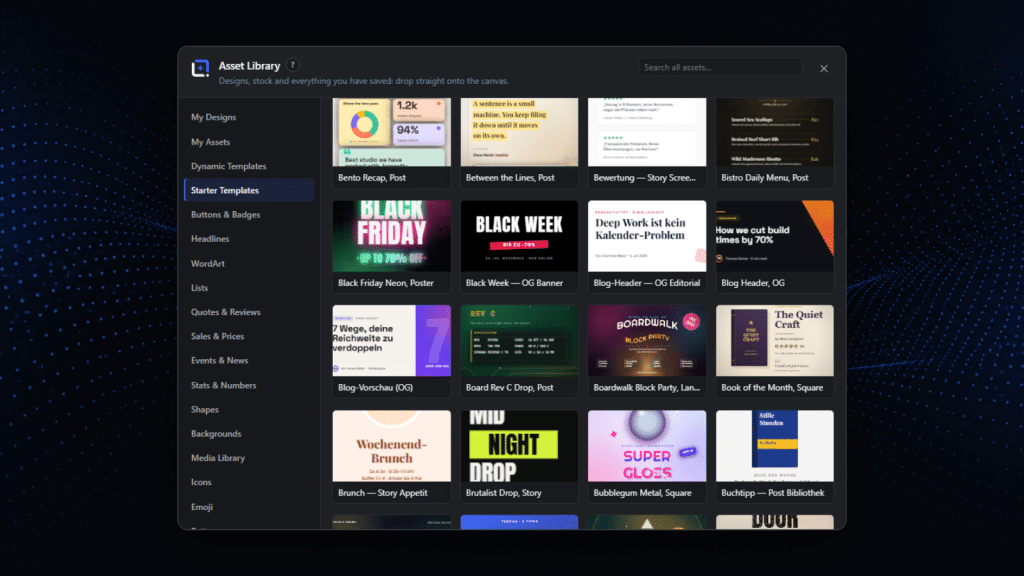
Task: Click the 'Blog Header, OG' caption text
Action: pyautogui.click(x=752, y=283)
